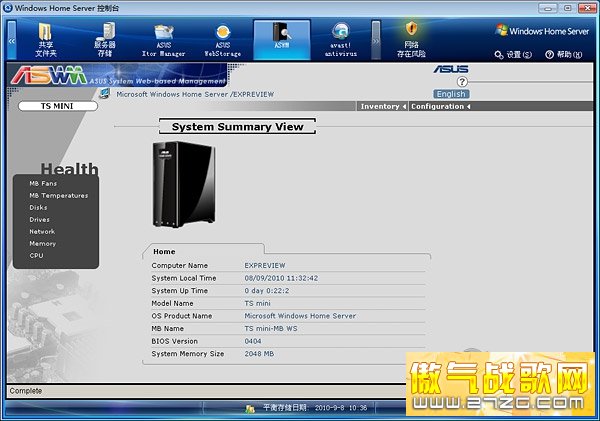600x421 pixels.
Task: Click the TS mini server image
Action: (184, 184)
